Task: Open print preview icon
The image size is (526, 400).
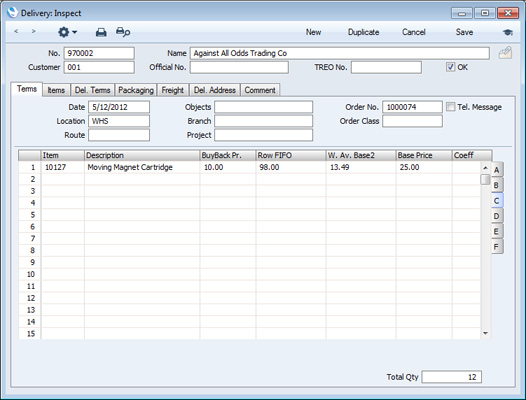Action: [x=123, y=32]
